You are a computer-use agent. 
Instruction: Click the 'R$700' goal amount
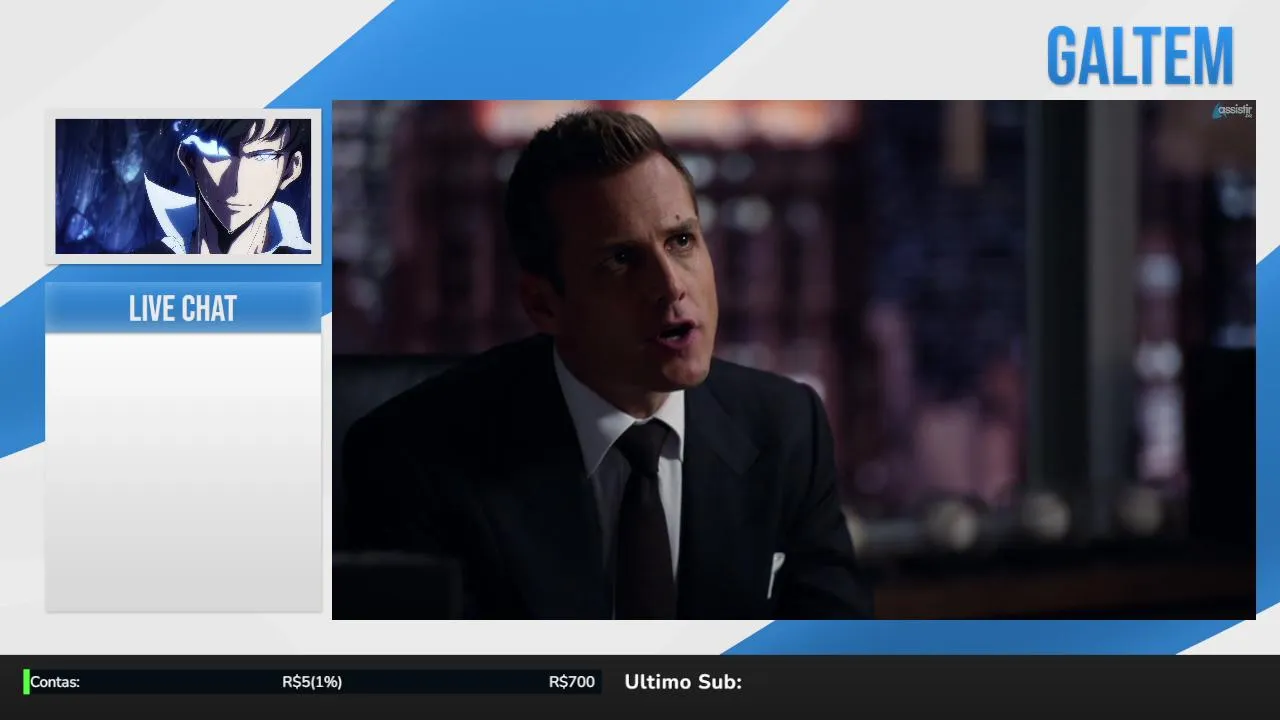click(x=572, y=682)
